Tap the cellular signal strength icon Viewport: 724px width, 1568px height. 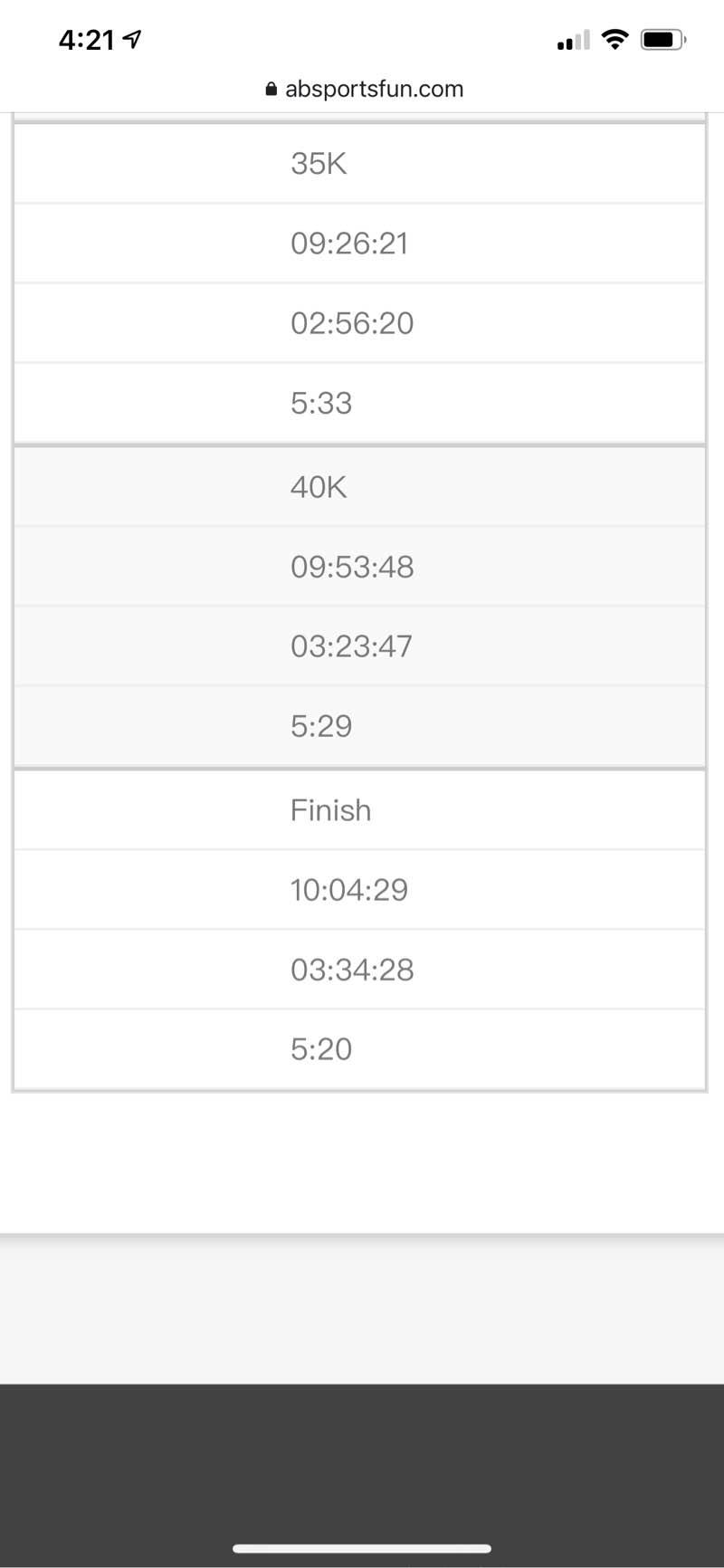click(573, 40)
